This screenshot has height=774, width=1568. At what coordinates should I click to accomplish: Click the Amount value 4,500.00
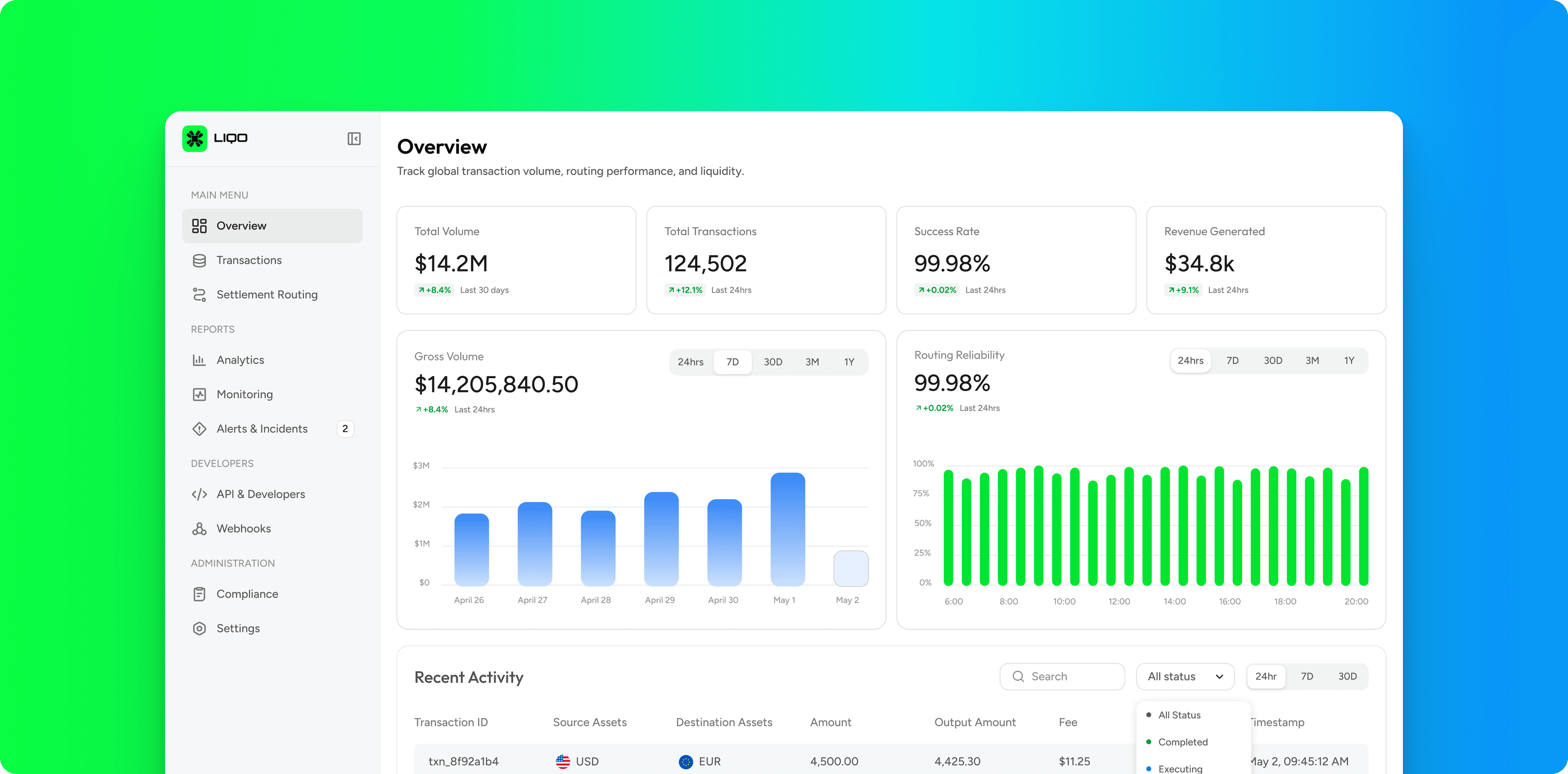click(834, 761)
